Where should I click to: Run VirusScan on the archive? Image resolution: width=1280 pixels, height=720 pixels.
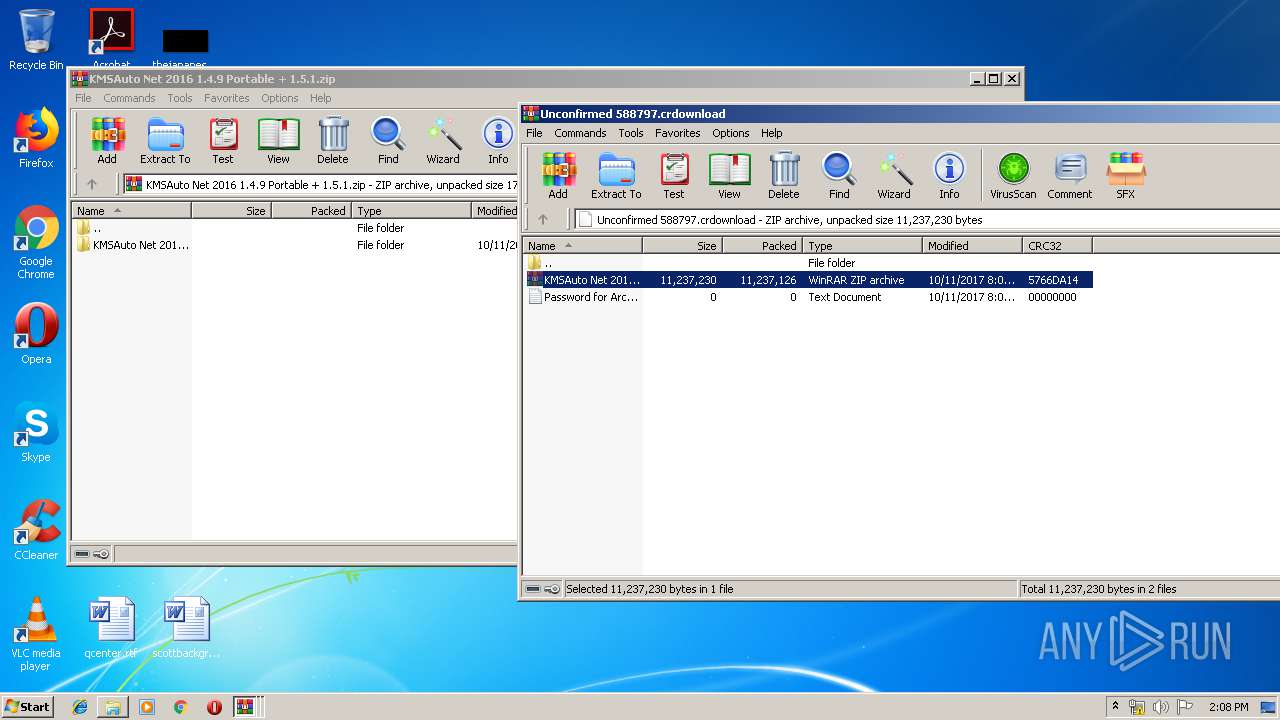point(1013,176)
